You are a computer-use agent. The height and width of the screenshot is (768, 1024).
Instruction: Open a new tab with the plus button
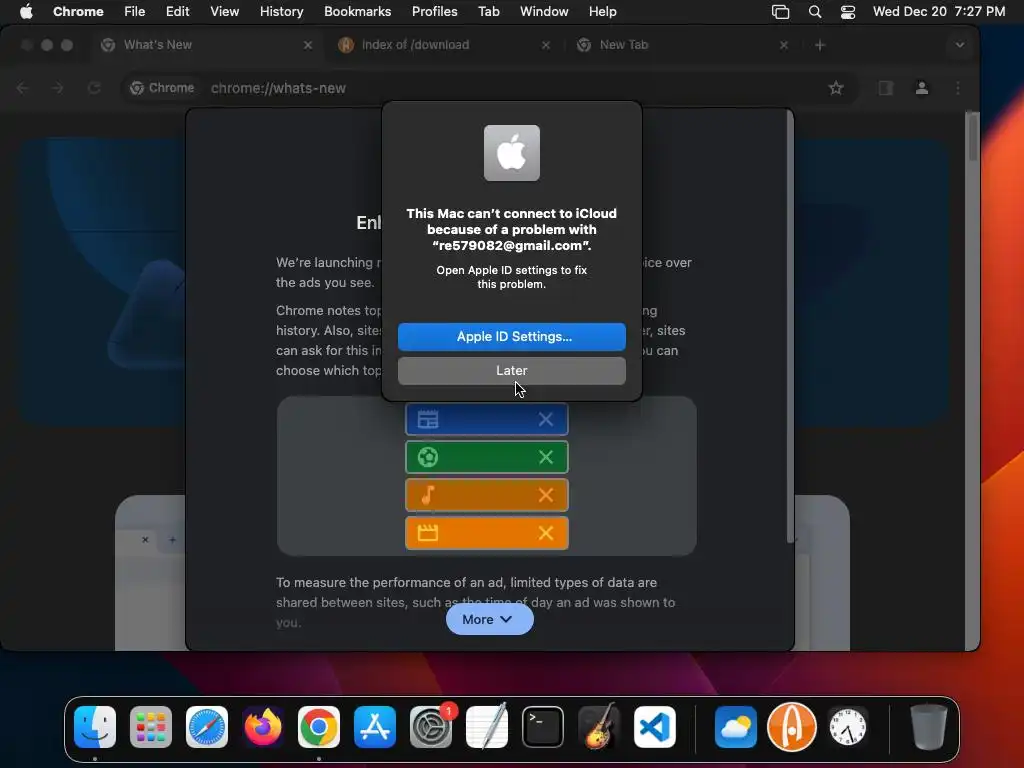pyautogui.click(x=820, y=45)
